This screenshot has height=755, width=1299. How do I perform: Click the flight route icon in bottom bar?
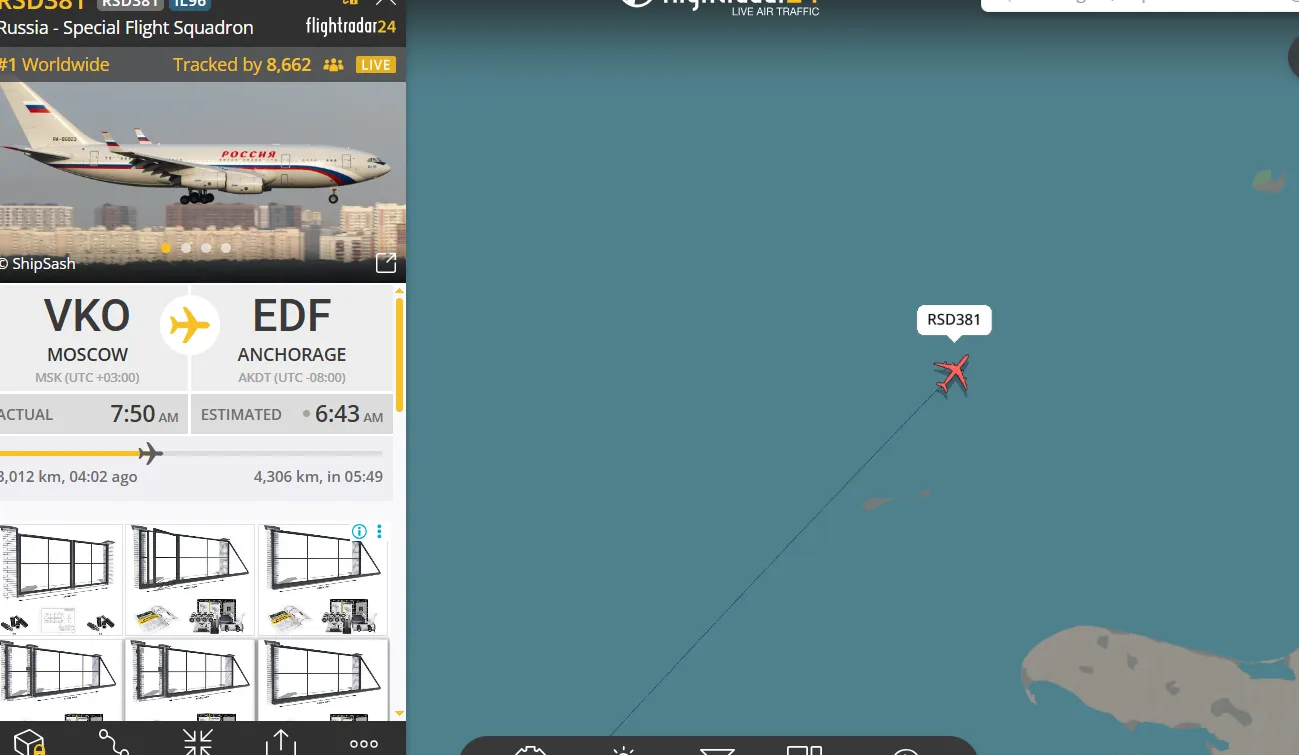click(114, 742)
